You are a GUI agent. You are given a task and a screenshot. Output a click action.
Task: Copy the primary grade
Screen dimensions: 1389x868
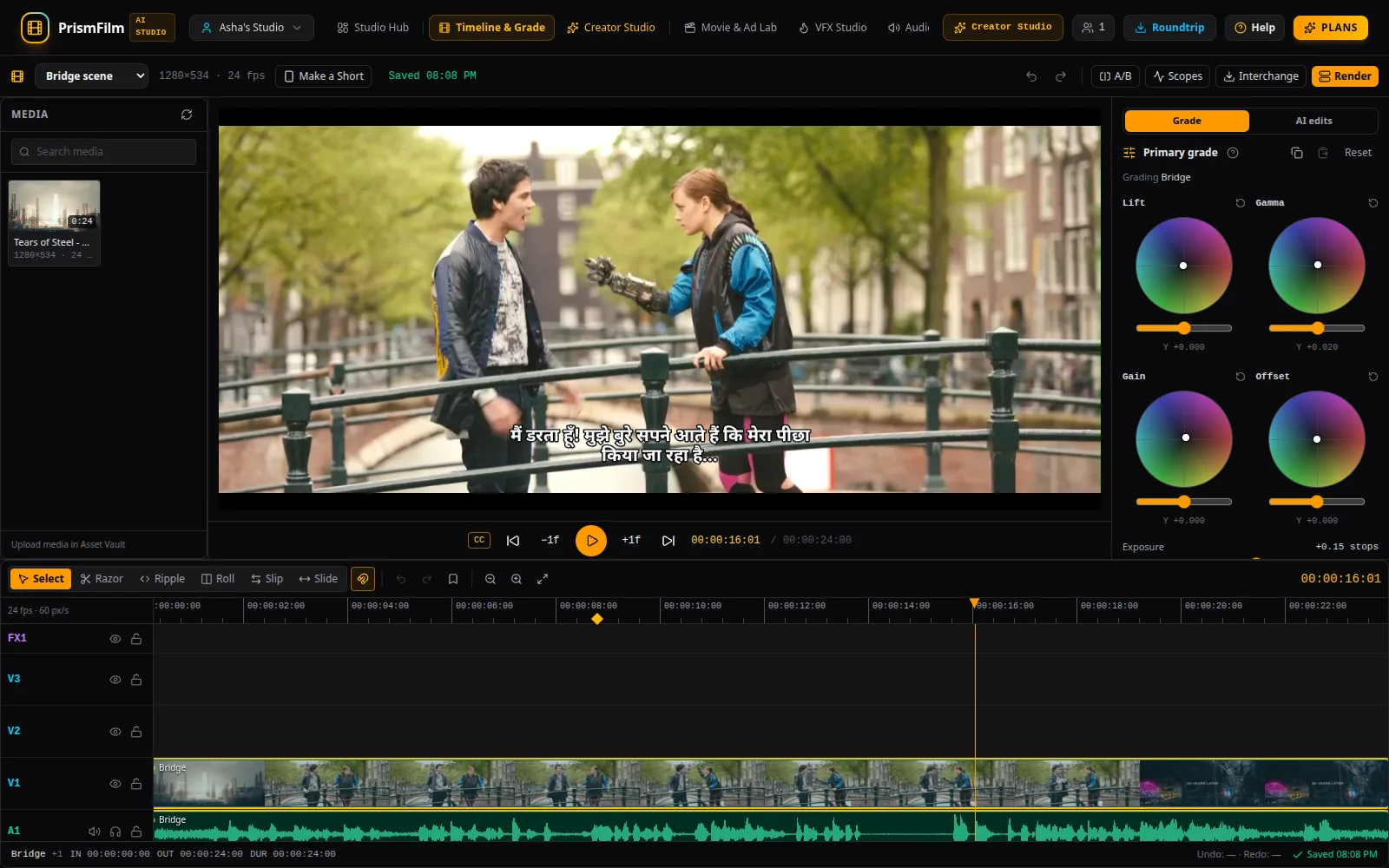(1297, 153)
